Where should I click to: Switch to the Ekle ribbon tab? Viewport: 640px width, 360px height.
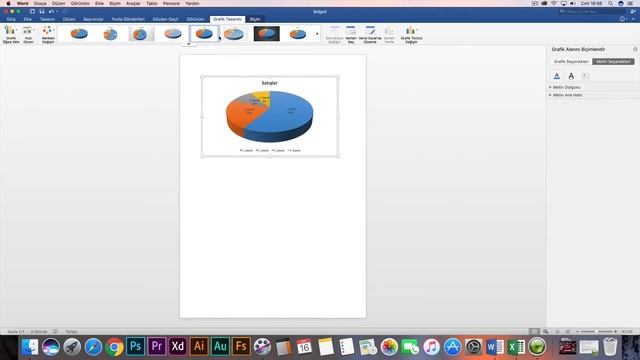[27, 19]
